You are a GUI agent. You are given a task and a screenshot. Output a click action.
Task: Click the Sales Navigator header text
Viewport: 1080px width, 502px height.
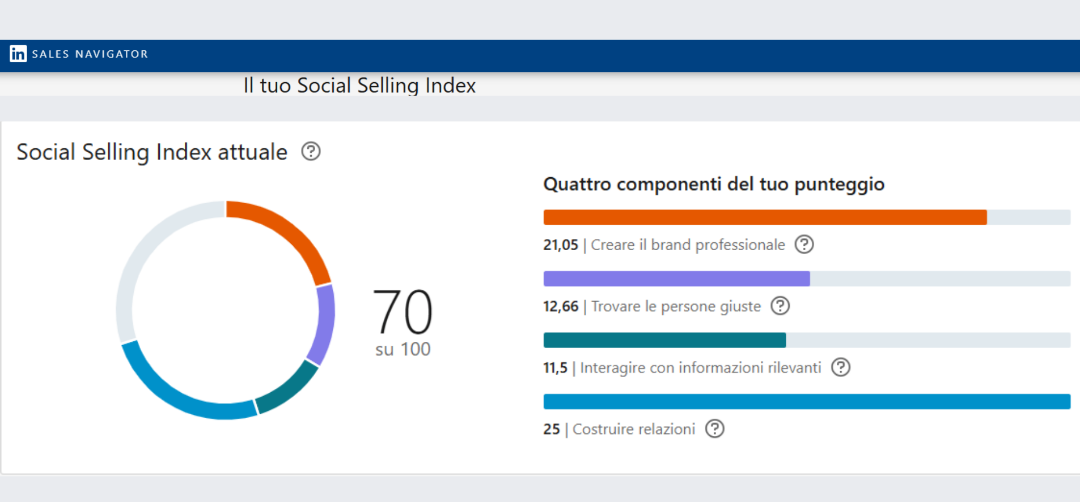pos(90,54)
